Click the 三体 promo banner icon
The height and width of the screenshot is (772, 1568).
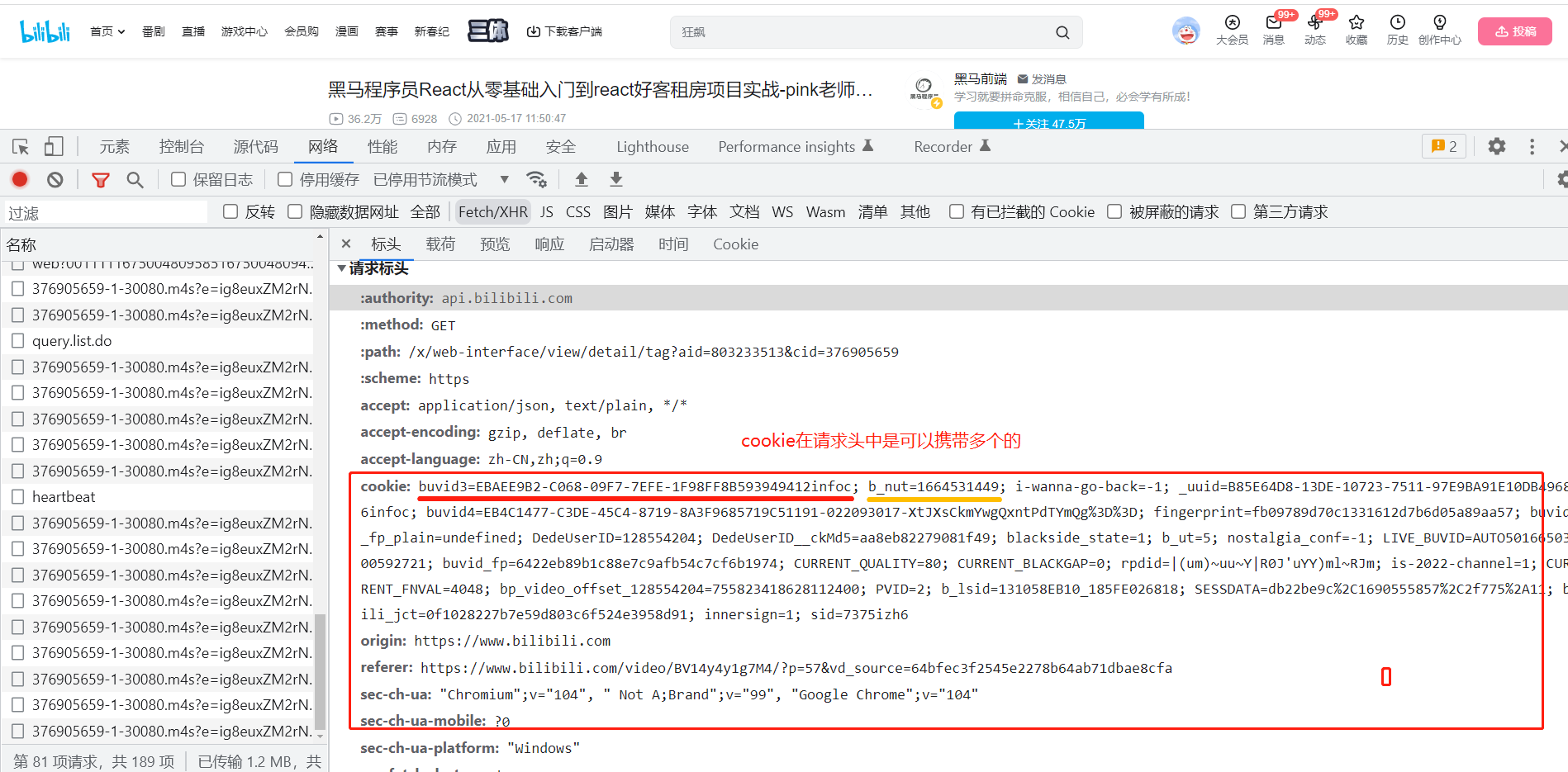click(x=488, y=31)
